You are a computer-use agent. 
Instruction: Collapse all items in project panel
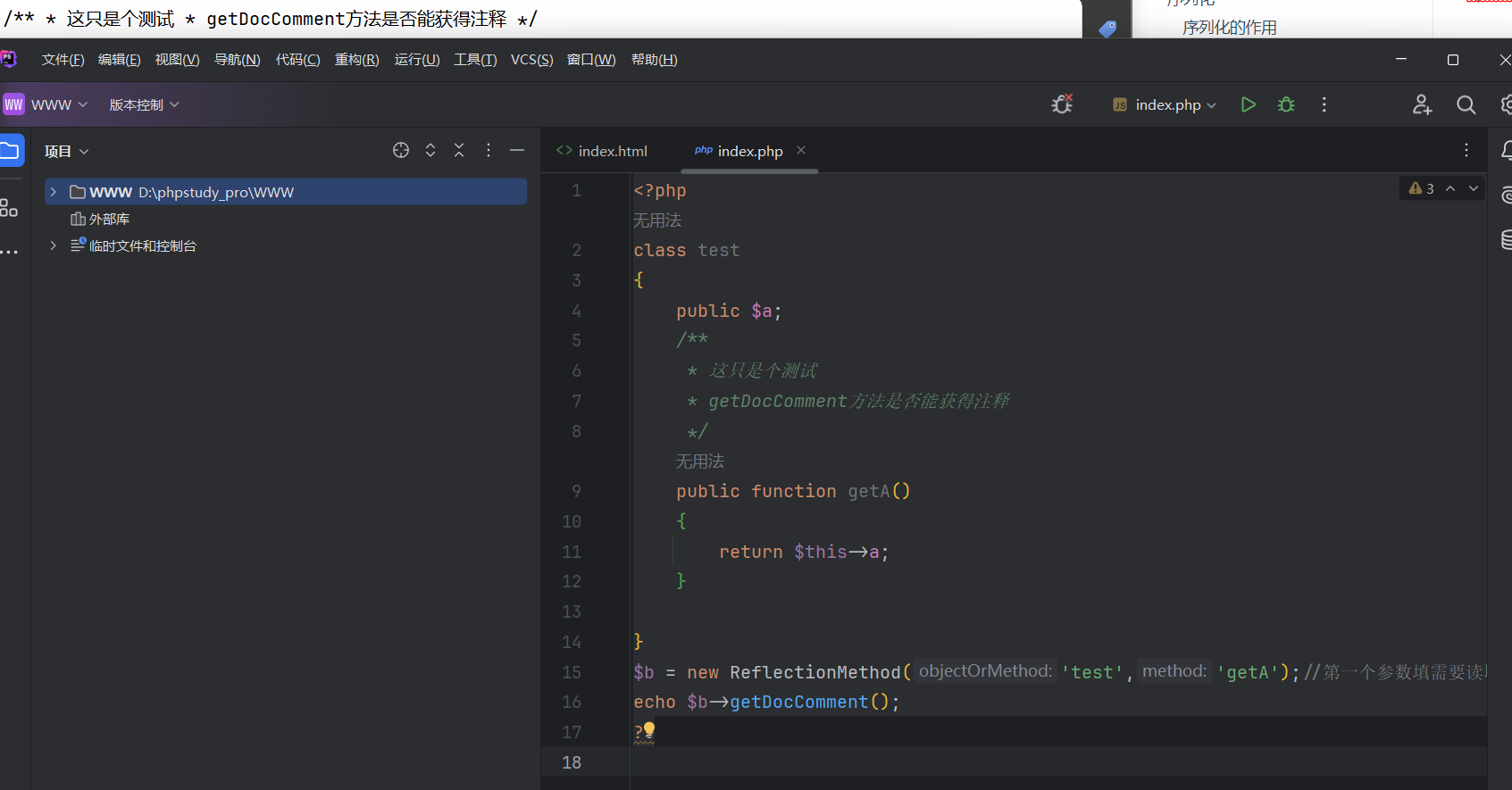coord(459,150)
